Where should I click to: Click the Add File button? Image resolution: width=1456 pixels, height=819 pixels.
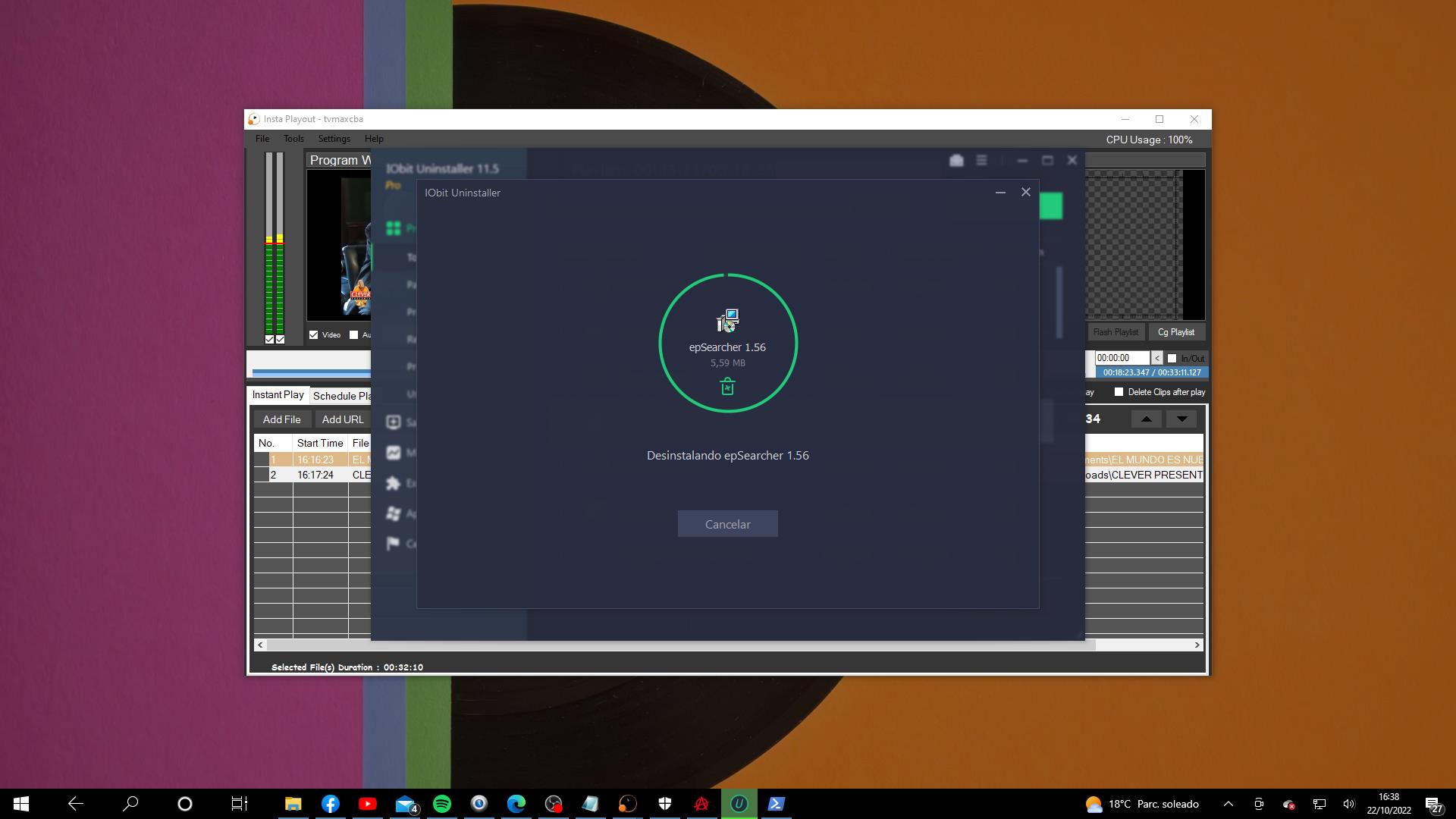click(x=281, y=419)
